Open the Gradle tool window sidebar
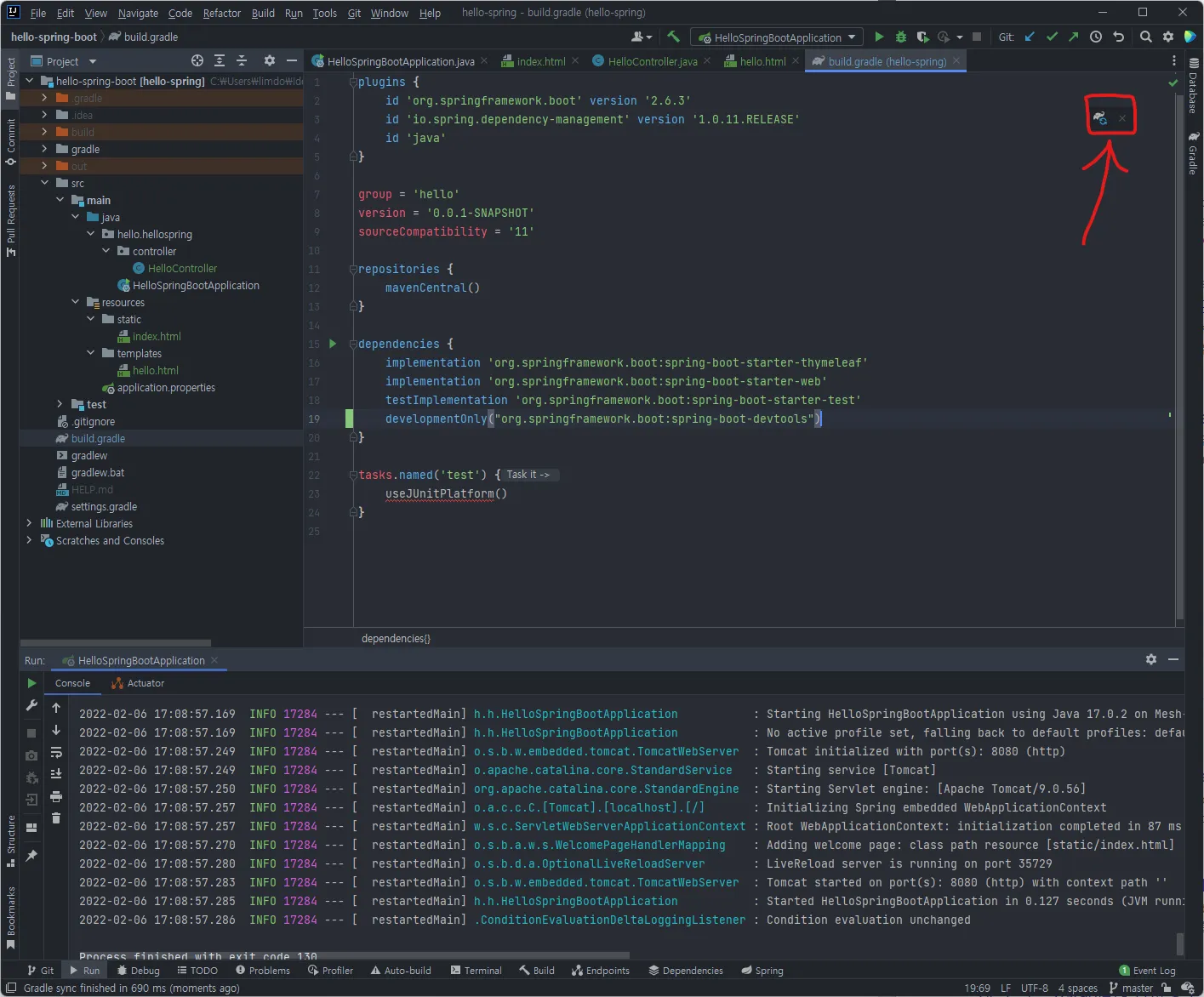This screenshot has width=1204, height=997. [x=1194, y=153]
